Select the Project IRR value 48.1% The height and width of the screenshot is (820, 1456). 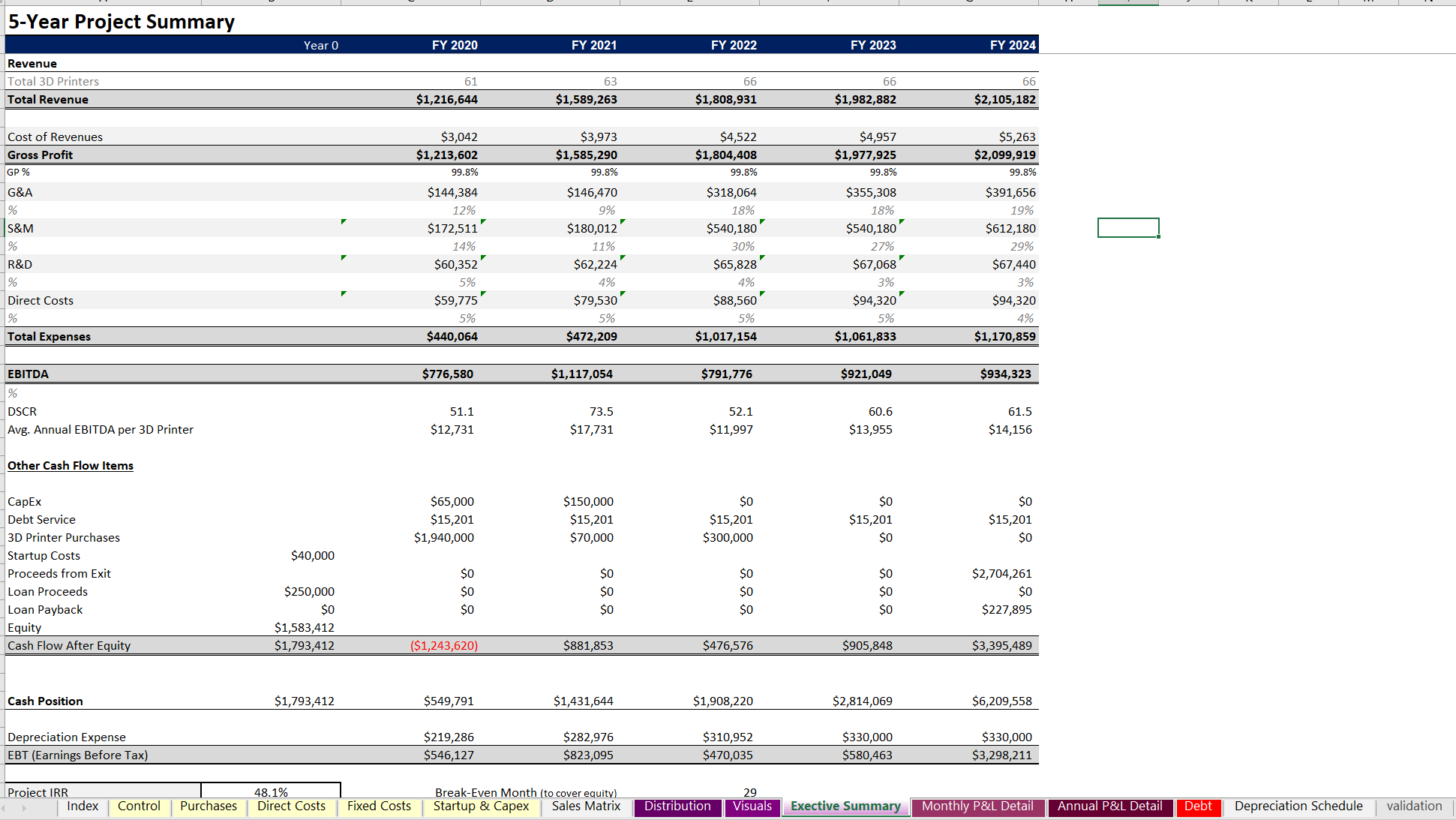coord(271,791)
